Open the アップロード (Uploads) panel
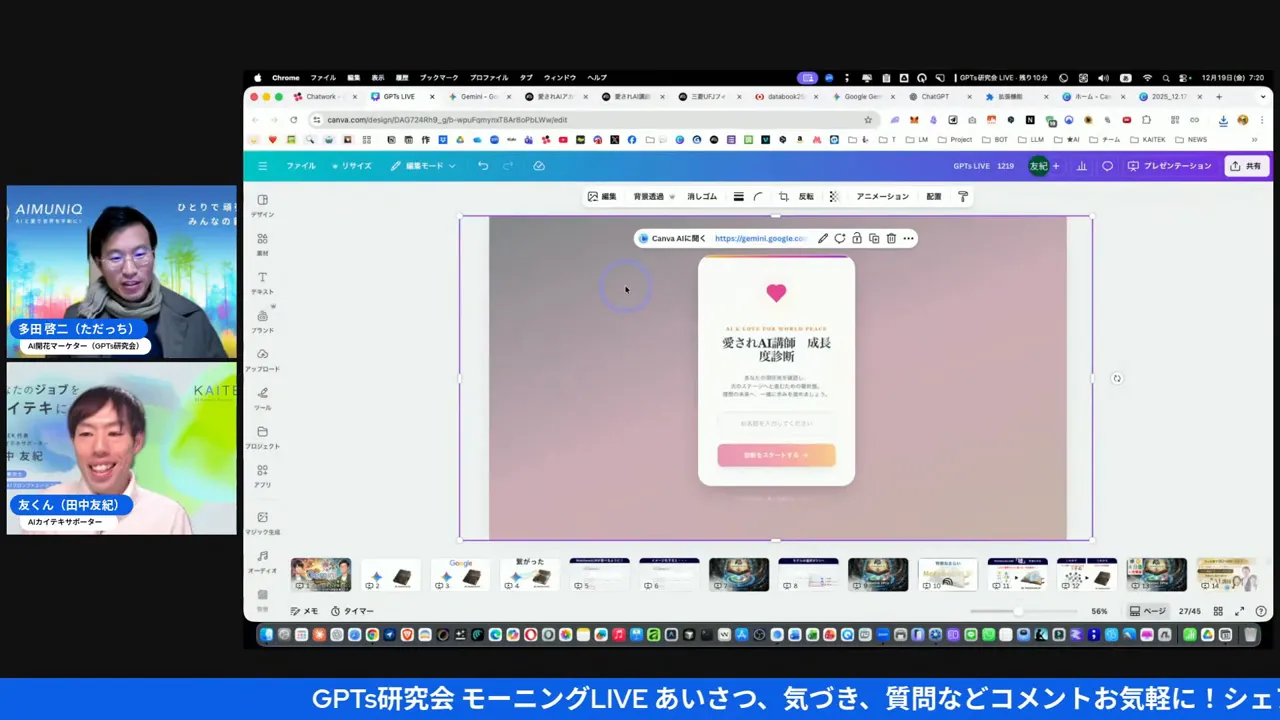The width and height of the screenshot is (1280, 720). [262, 360]
